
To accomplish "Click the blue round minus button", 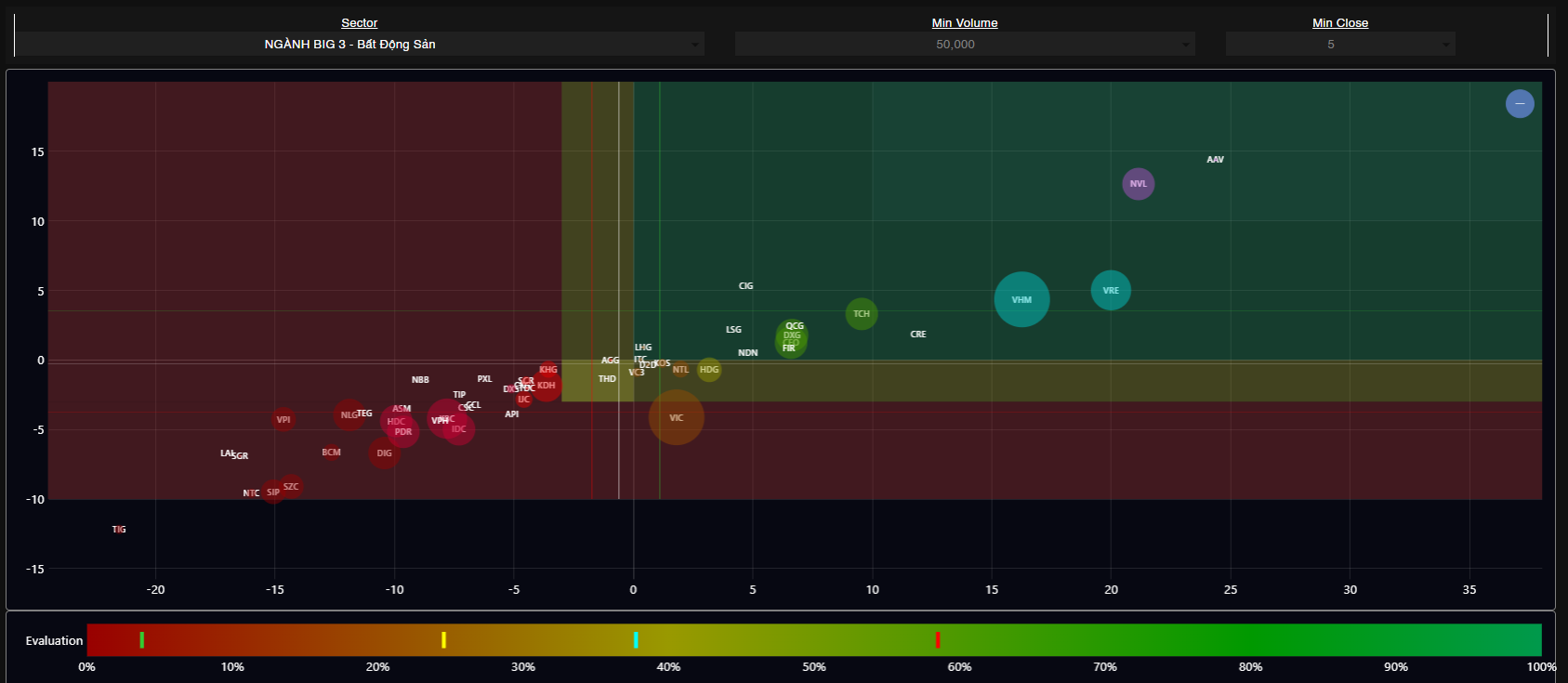I will tap(1520, 103).
